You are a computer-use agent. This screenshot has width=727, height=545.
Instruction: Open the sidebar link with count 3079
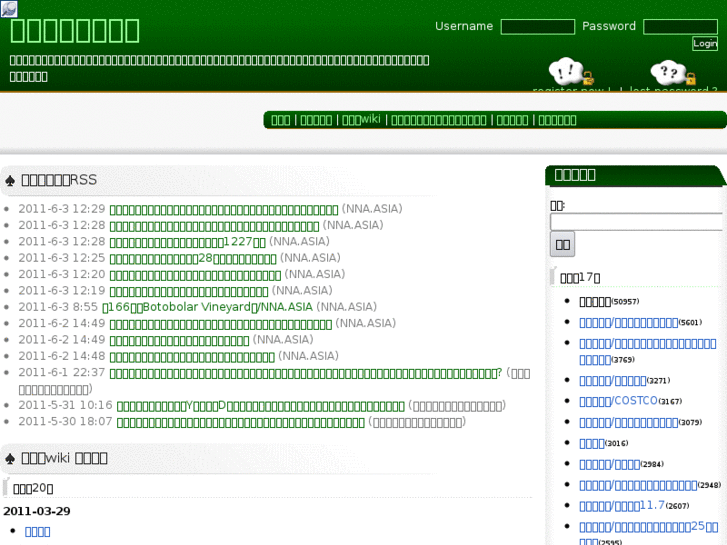coord(628,423)
